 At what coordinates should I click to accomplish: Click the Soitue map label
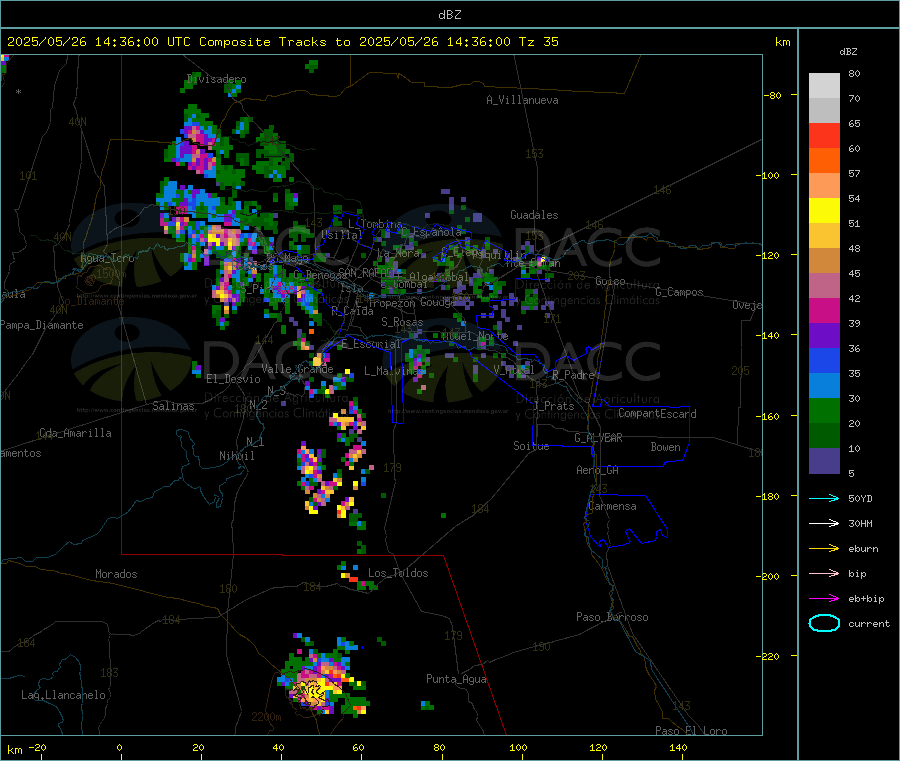(531, 446)
